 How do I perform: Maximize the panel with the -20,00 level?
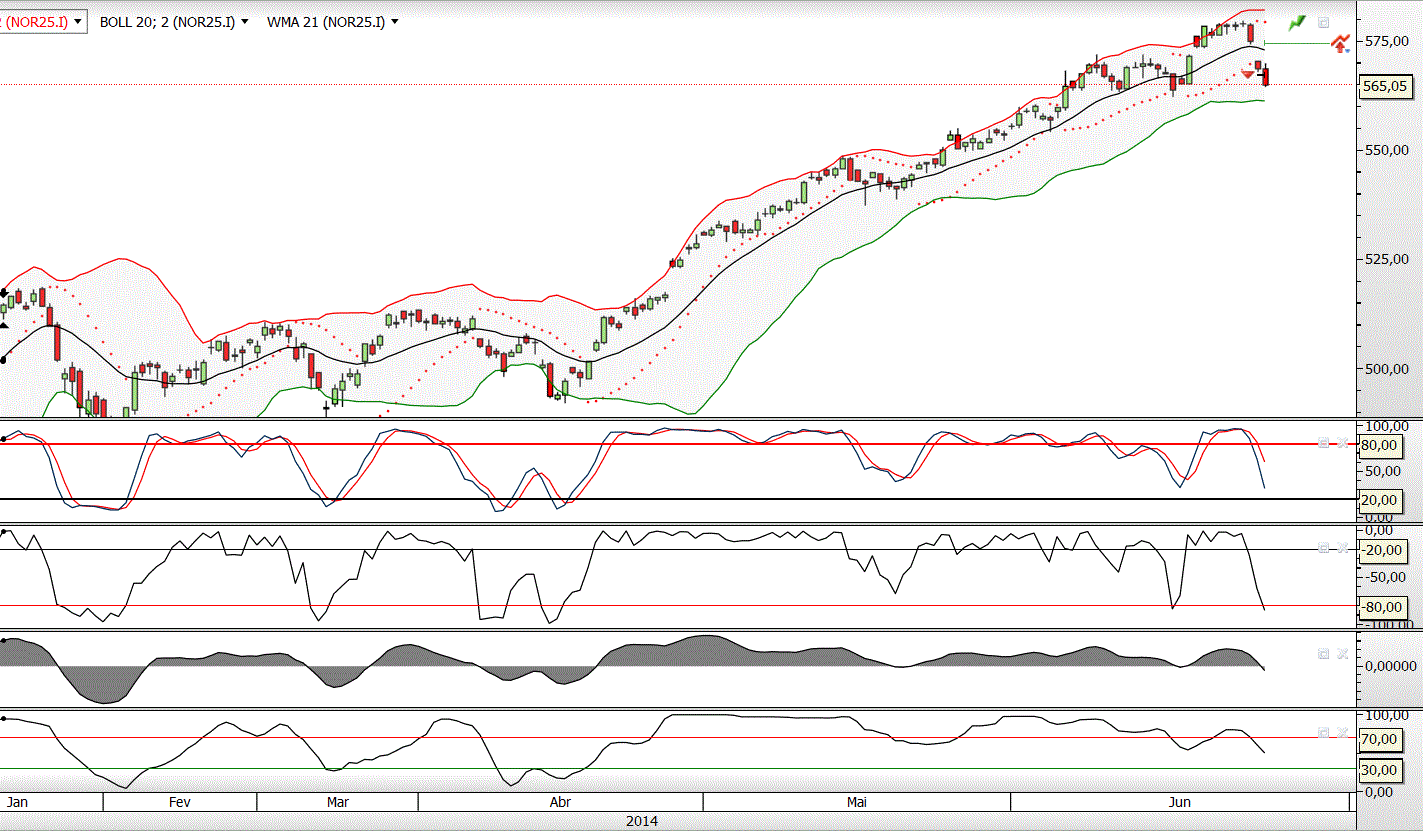[x=1324, y=548]
